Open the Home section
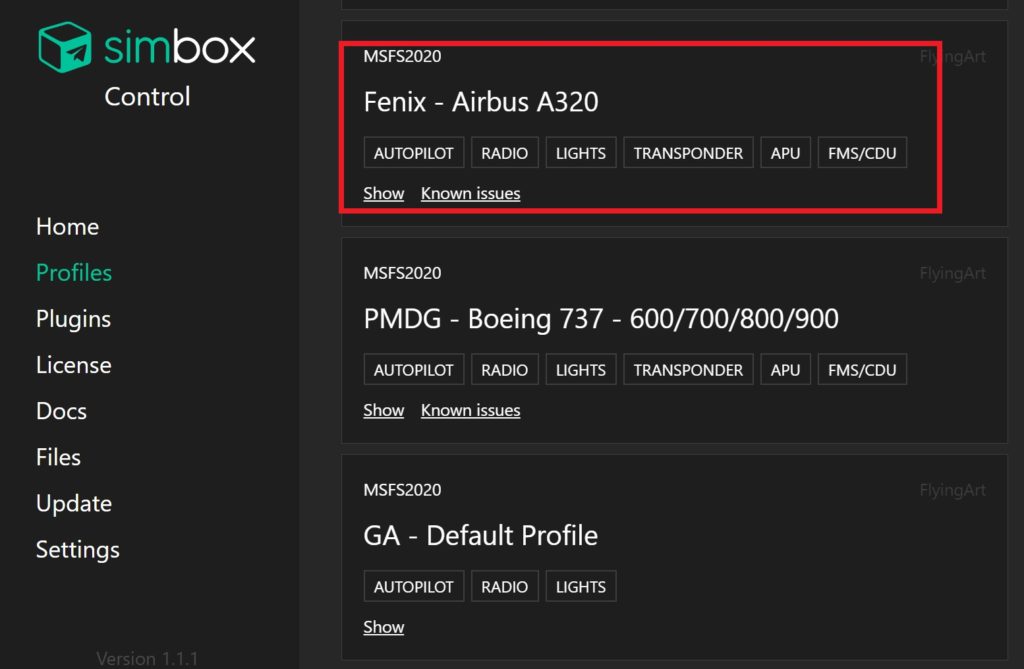 pyautogui.click(x=67, y=226)
